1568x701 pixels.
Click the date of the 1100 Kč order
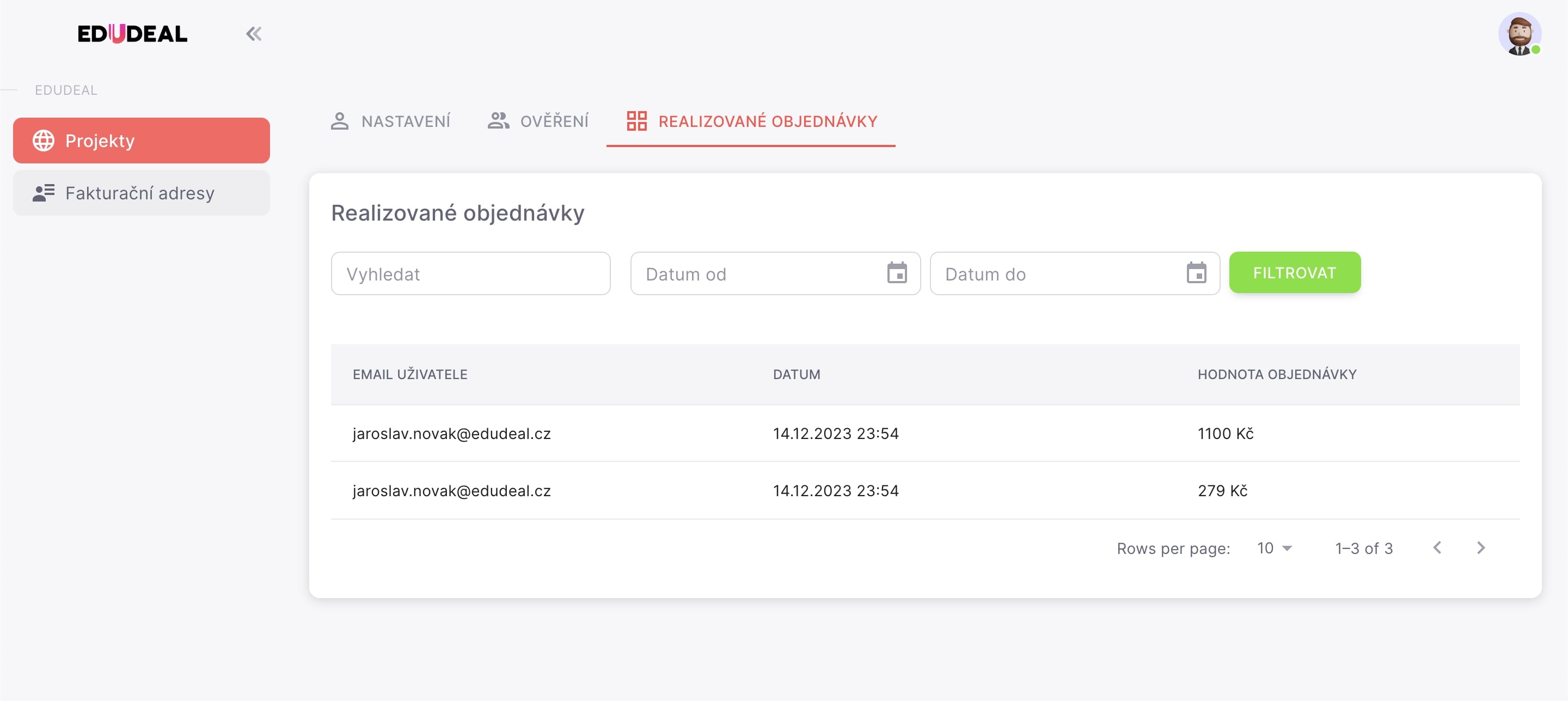tap(836, 434)
